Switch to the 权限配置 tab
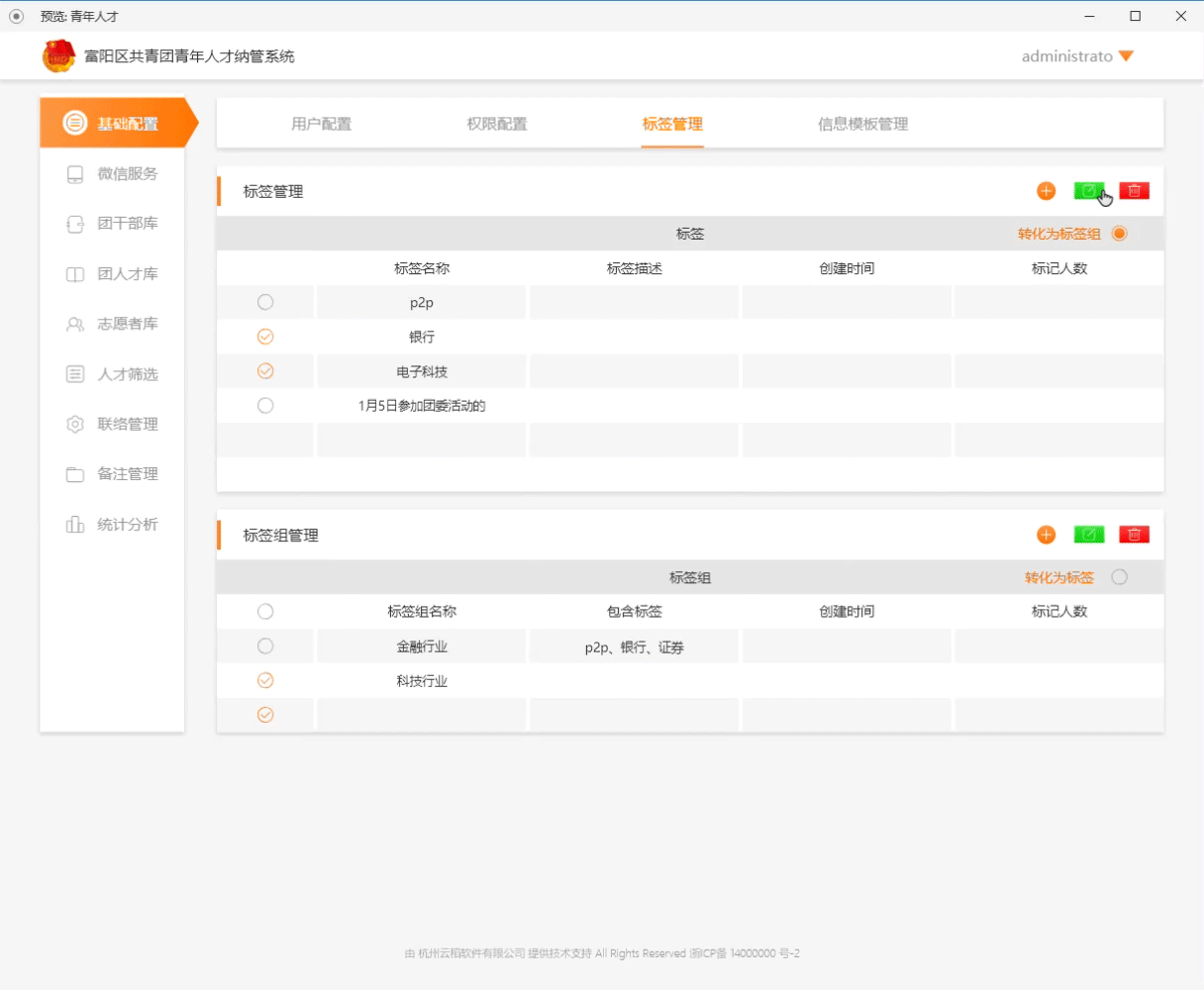 click(x=497, y=124)
